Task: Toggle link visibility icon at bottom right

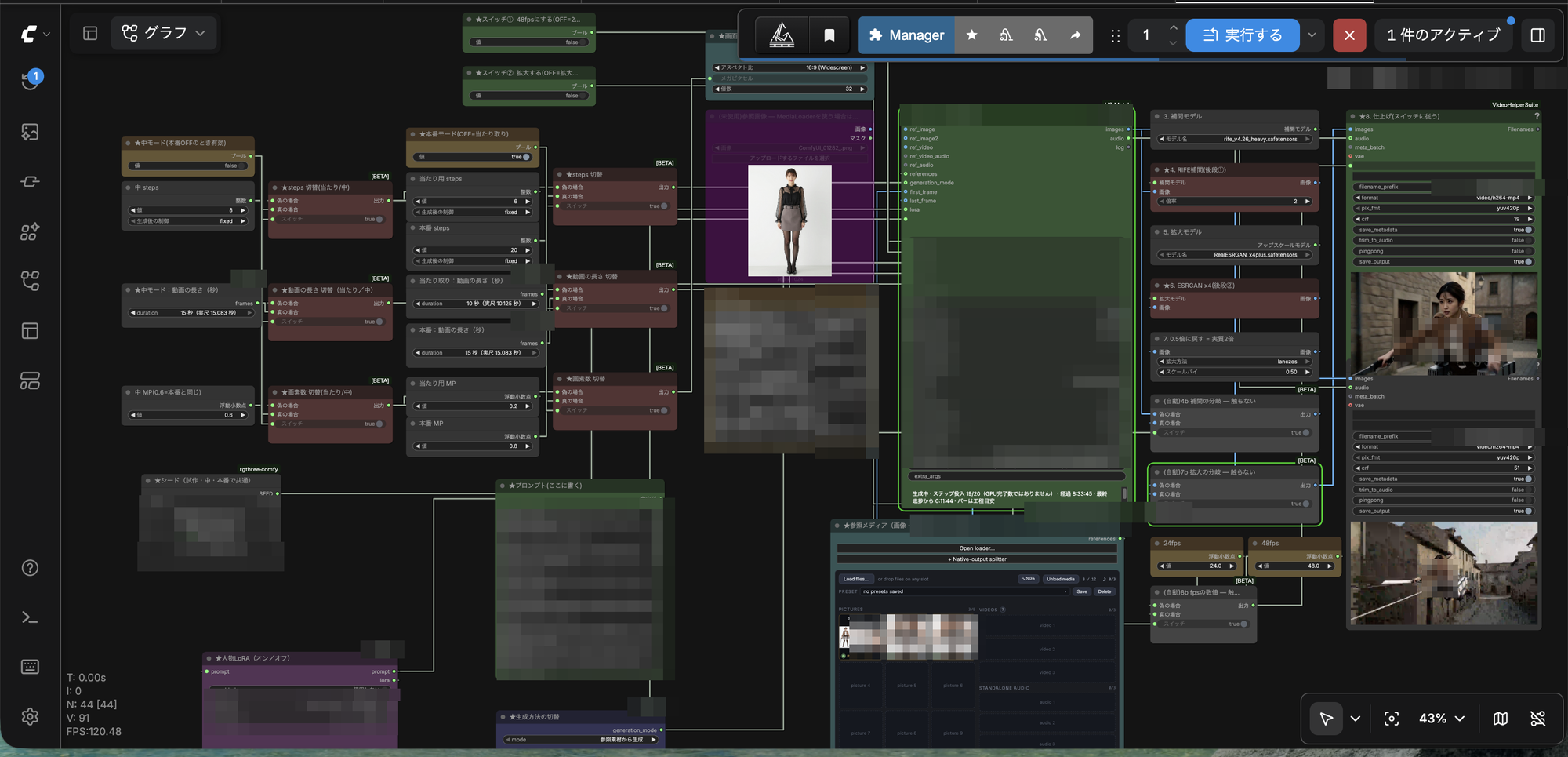Action: point(1538,719)
